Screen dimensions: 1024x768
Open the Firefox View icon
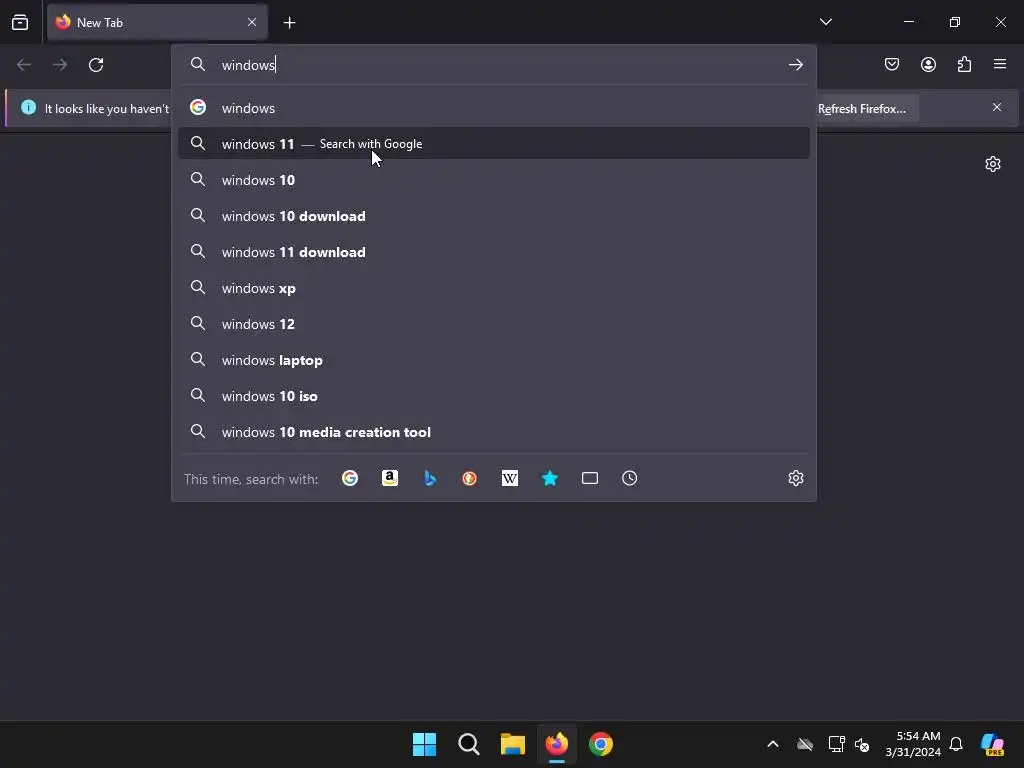point(20,22)
